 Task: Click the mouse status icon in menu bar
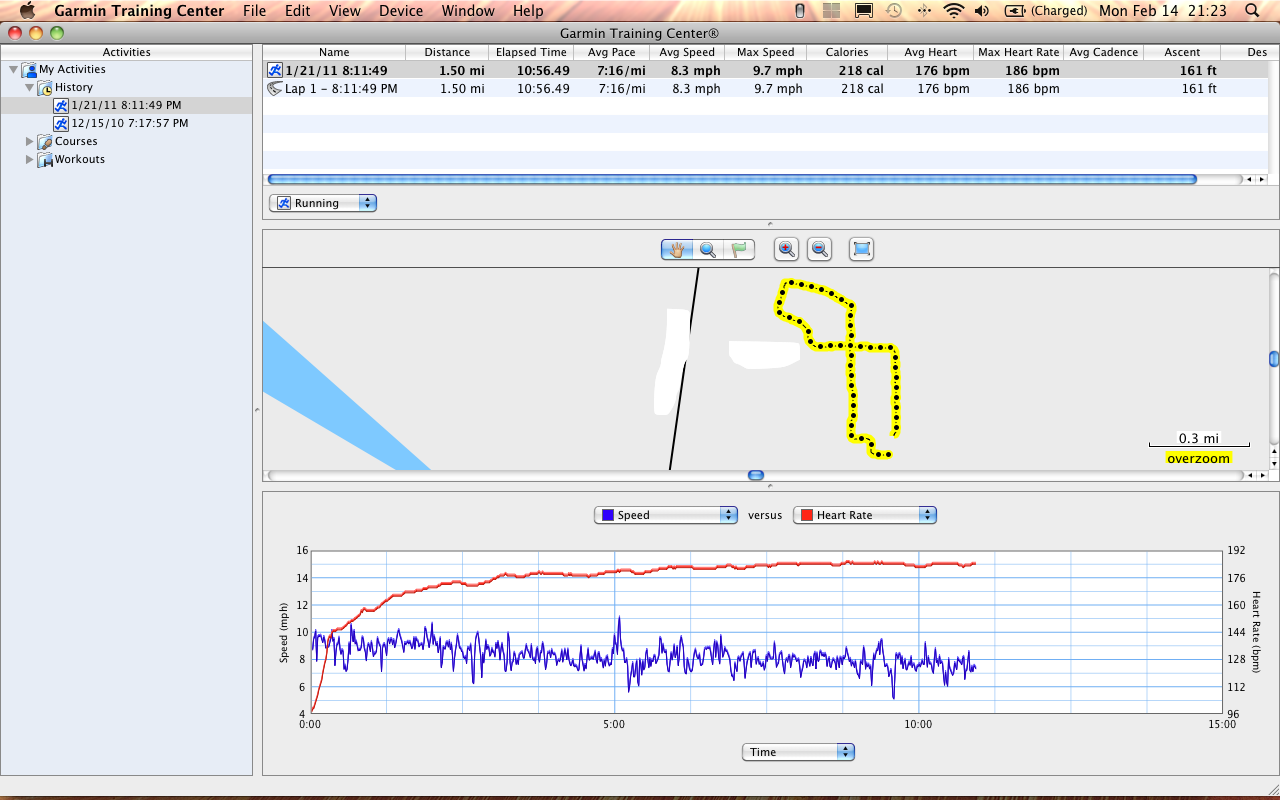click(799, 11)
